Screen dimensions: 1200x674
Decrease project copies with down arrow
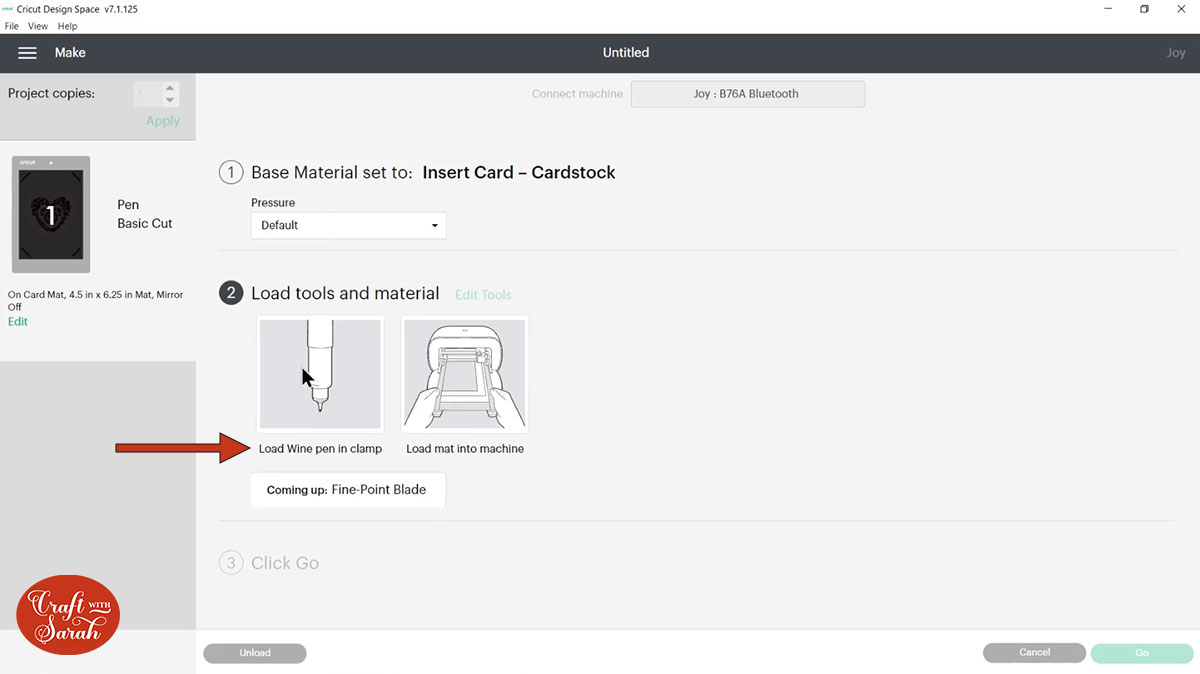(x=170, y=100)
